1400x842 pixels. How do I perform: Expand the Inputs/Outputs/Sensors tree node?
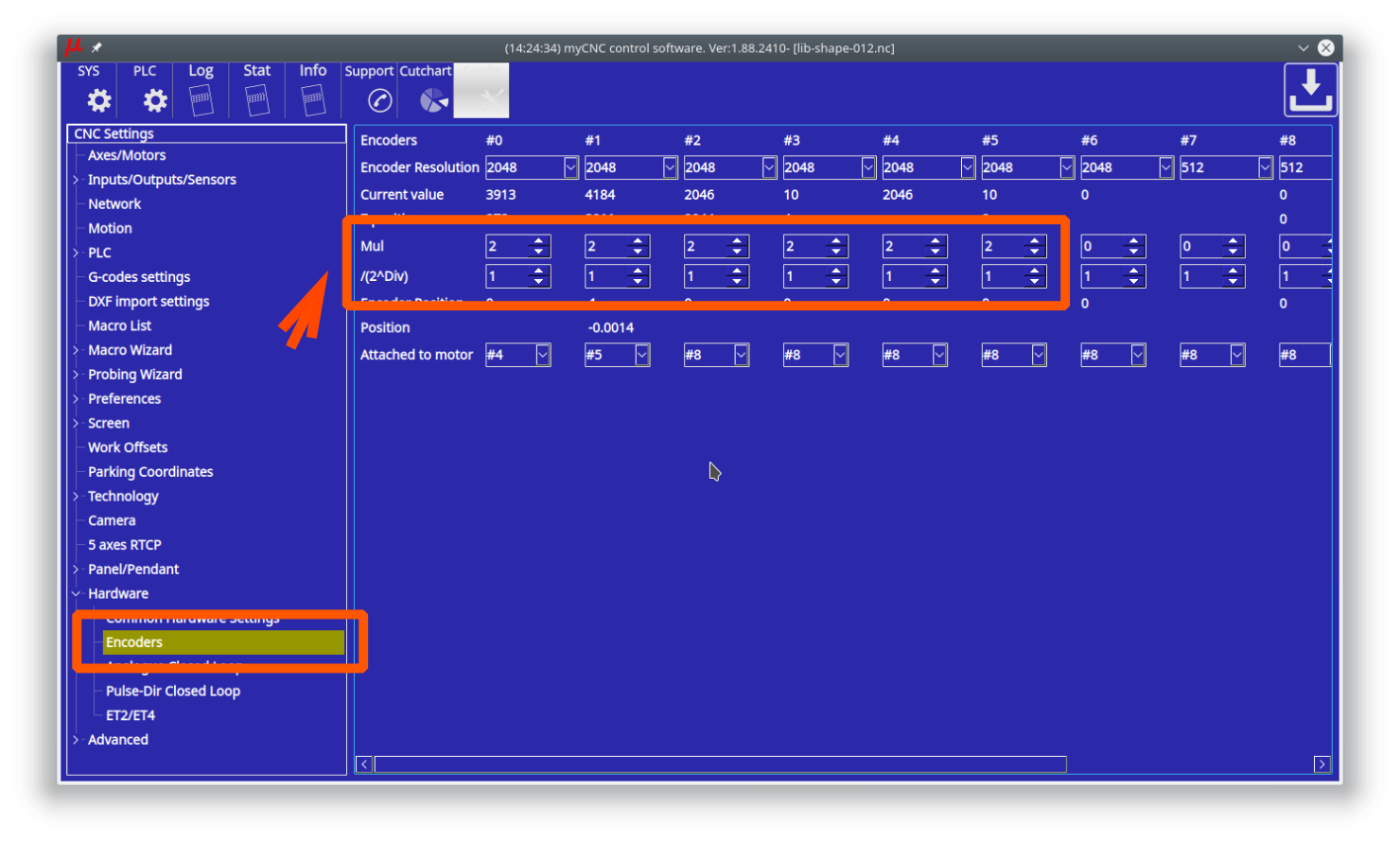77,180
